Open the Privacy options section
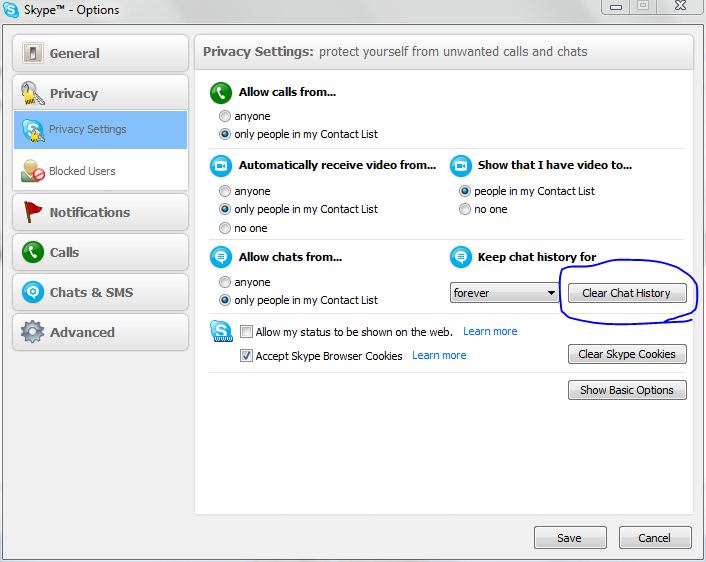706x562 pixels. point(100,93)
